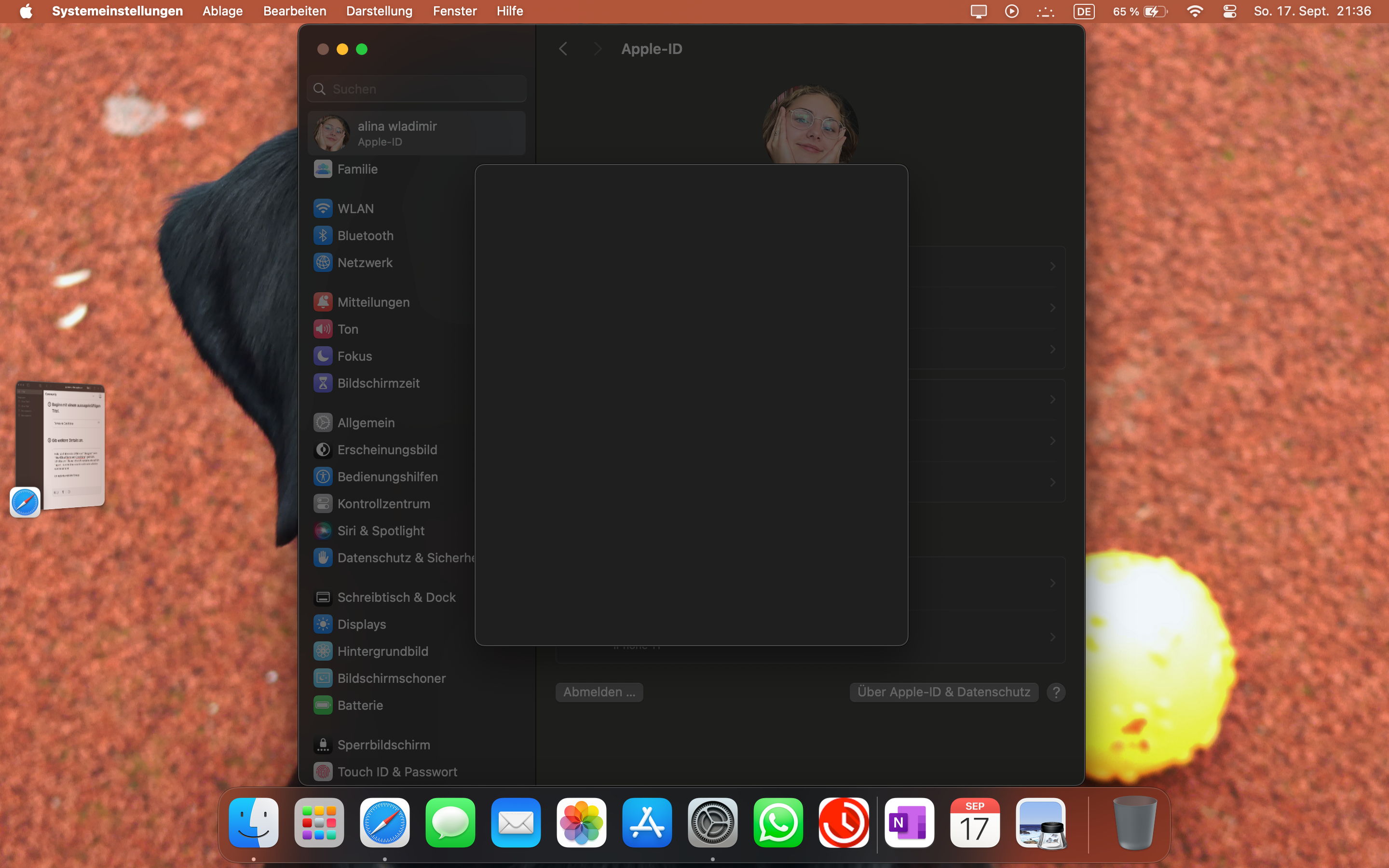Open WLAN settings in sidebar
Image resolution: width=1389 pixels, height=868 pixels.
(x=355, y=208)
